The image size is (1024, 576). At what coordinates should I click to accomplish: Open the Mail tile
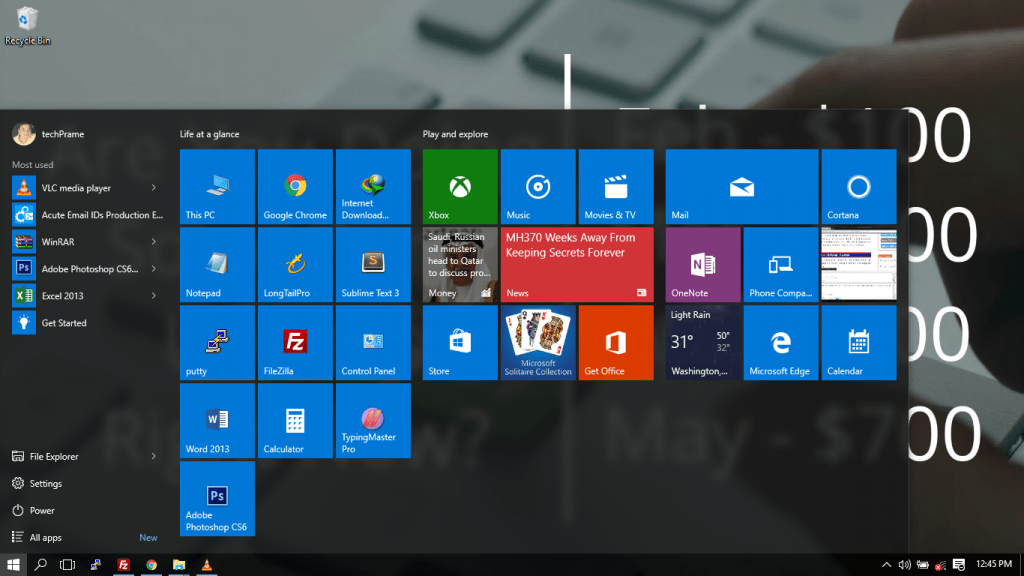pos(742,187)
